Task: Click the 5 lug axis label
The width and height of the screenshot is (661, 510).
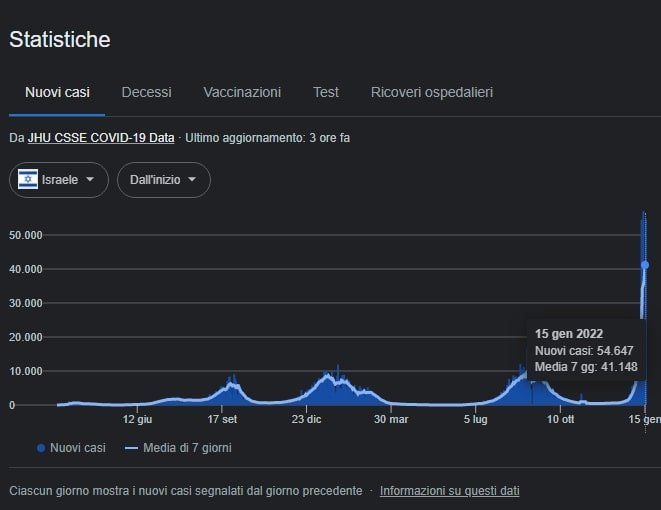Action: click(476, 419)
